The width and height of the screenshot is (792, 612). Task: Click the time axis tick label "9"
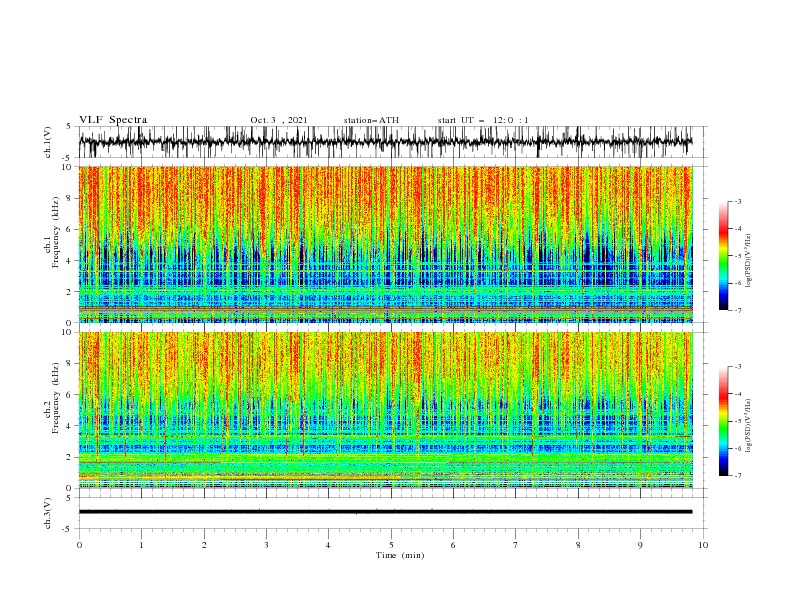tap(640, 545)
